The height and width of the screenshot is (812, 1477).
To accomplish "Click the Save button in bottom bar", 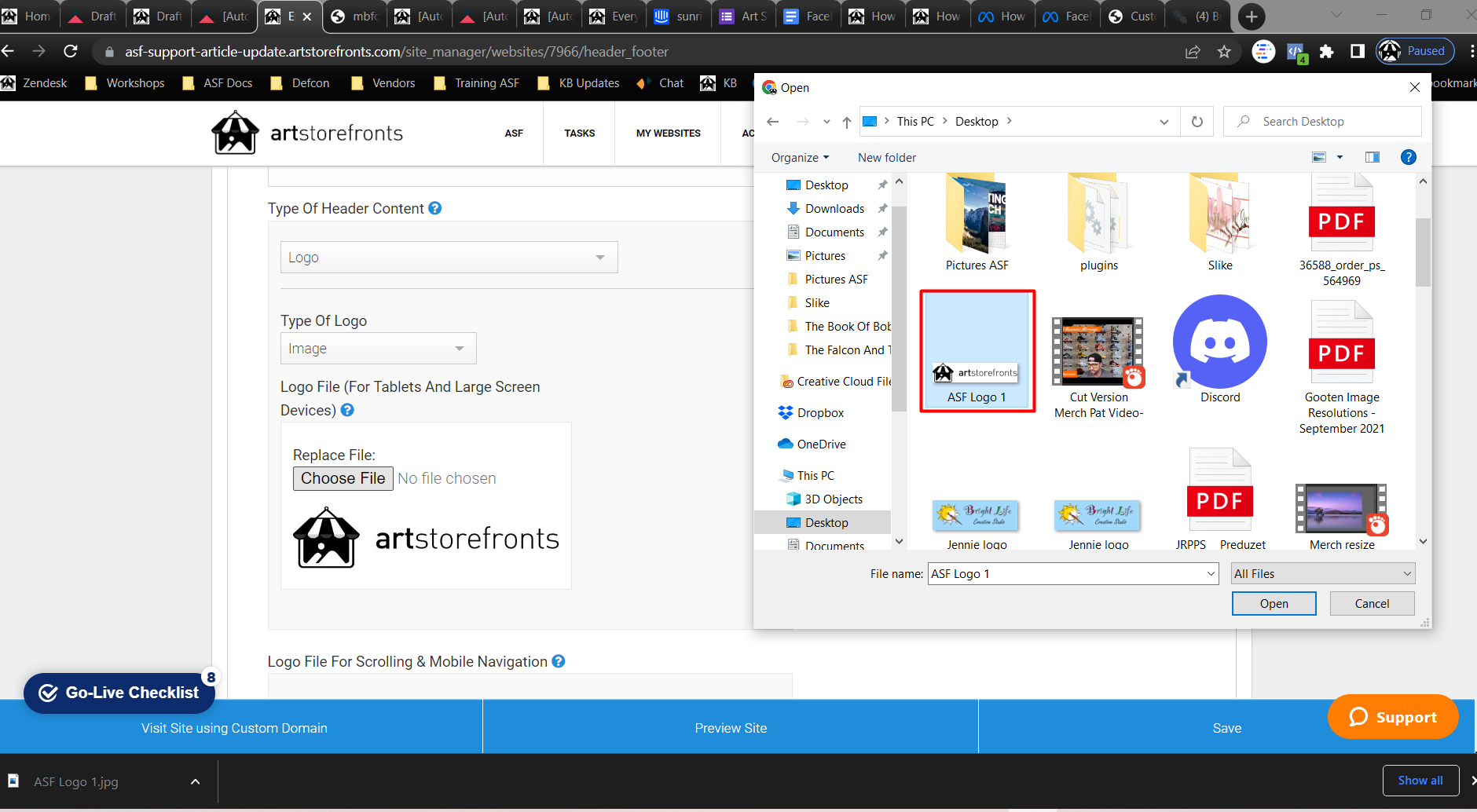I will (1226, 728).
